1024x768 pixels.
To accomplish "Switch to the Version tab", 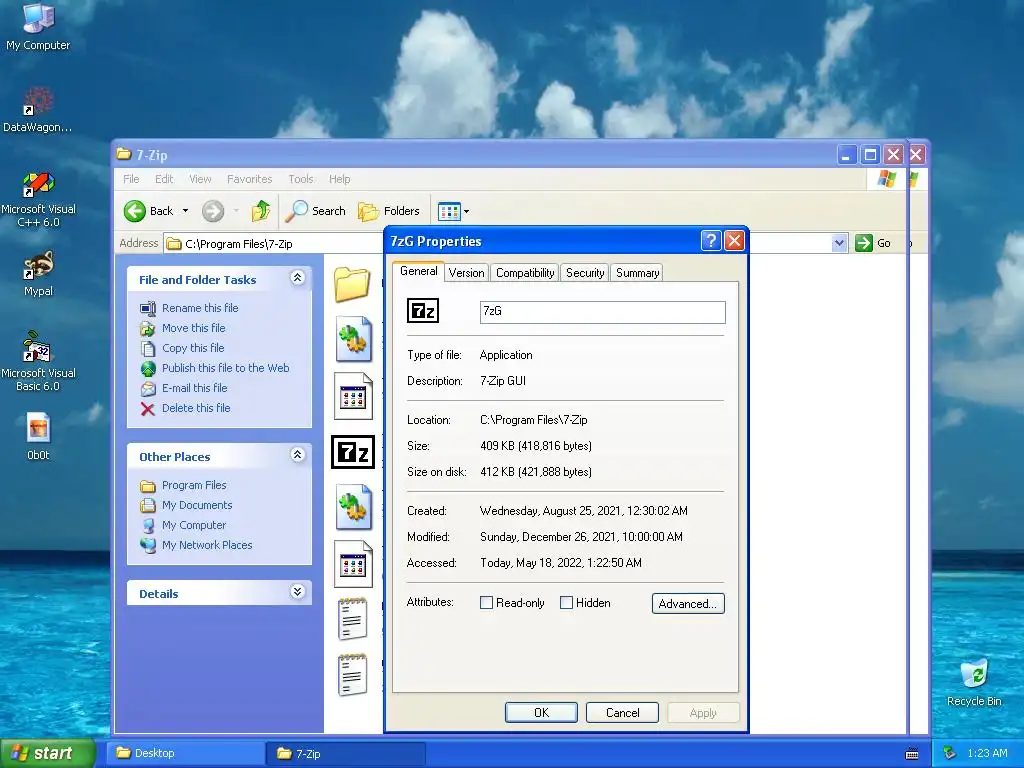I will pyautogui.click(x=466, y=273).
